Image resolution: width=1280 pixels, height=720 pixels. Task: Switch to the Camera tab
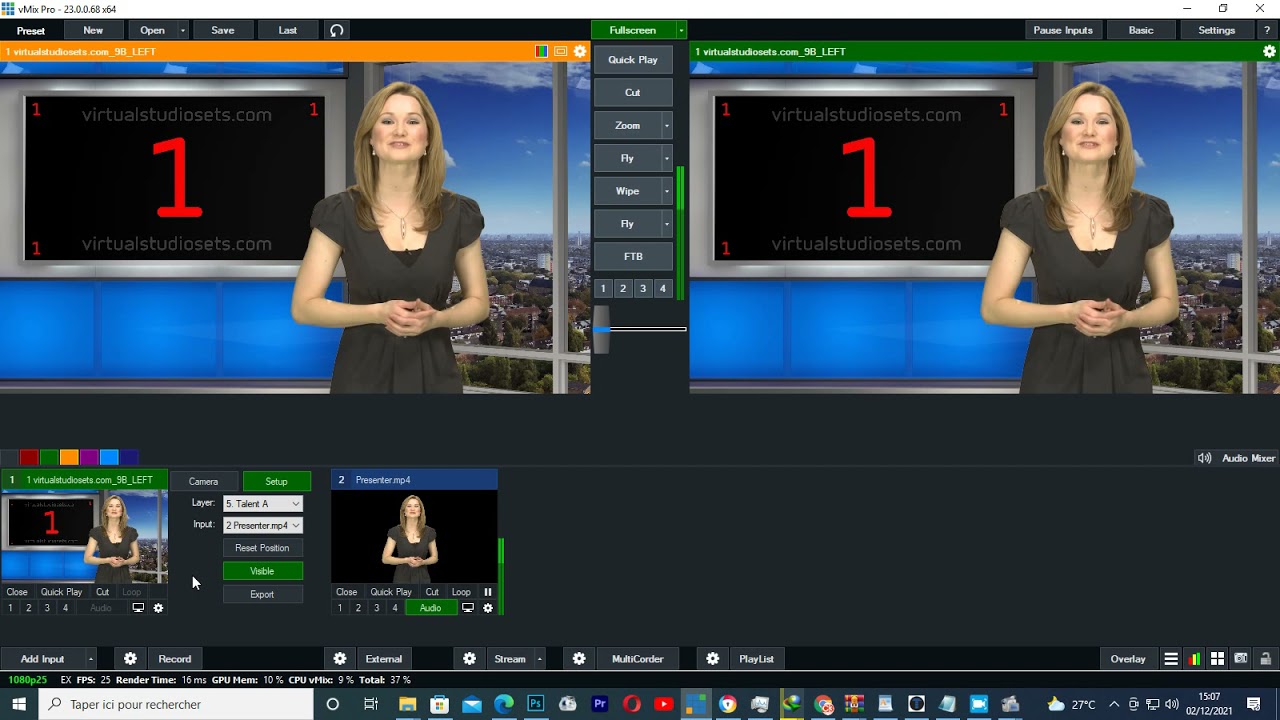click(x=203, y=481)
